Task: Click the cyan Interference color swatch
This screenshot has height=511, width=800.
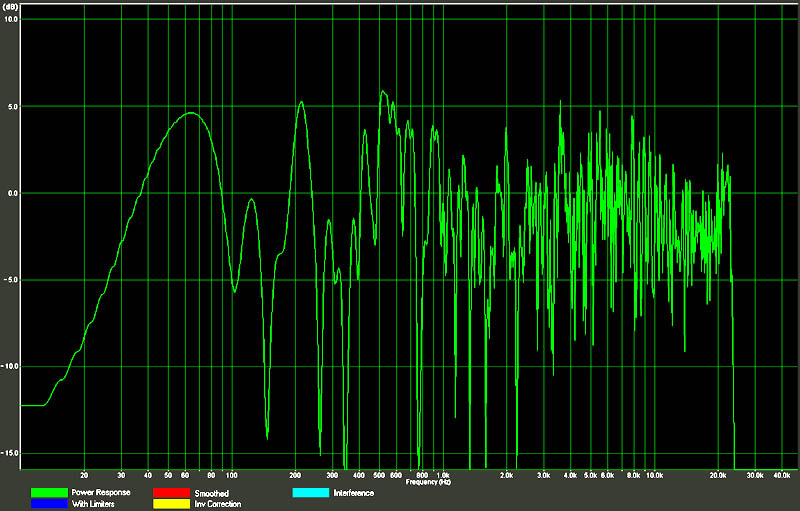Action: click(x=311, y=493)
